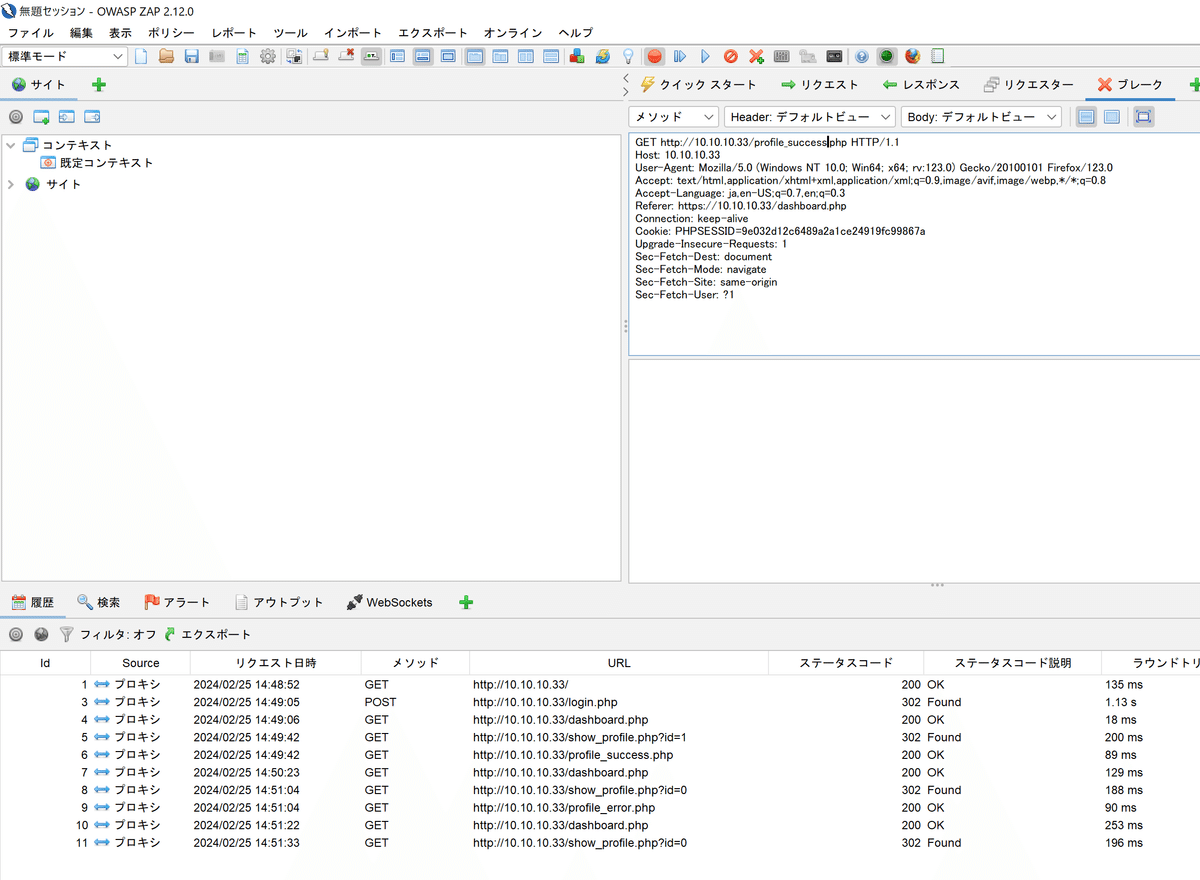Click the Persist Session floppy disk icon
The image size is (1200, 880).
click(191, 57)
